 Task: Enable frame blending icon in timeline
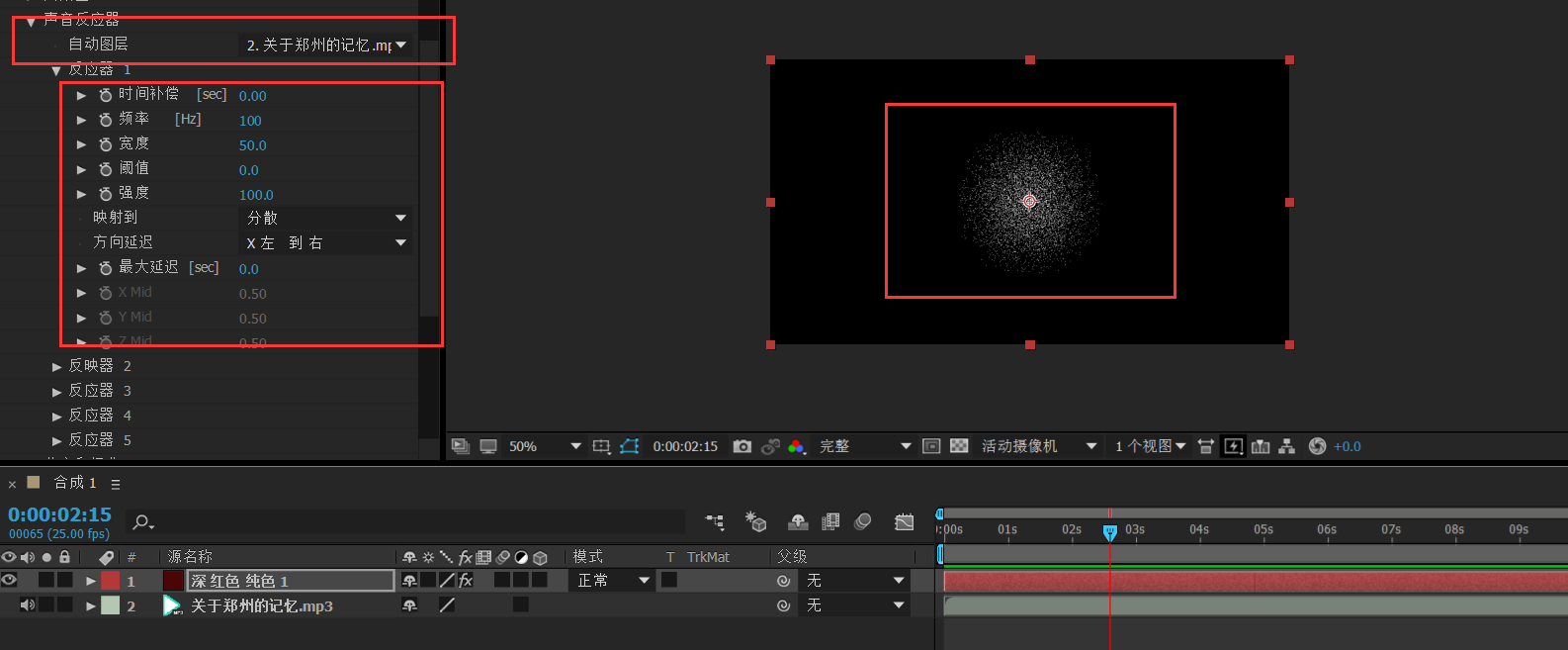[830, 521]
